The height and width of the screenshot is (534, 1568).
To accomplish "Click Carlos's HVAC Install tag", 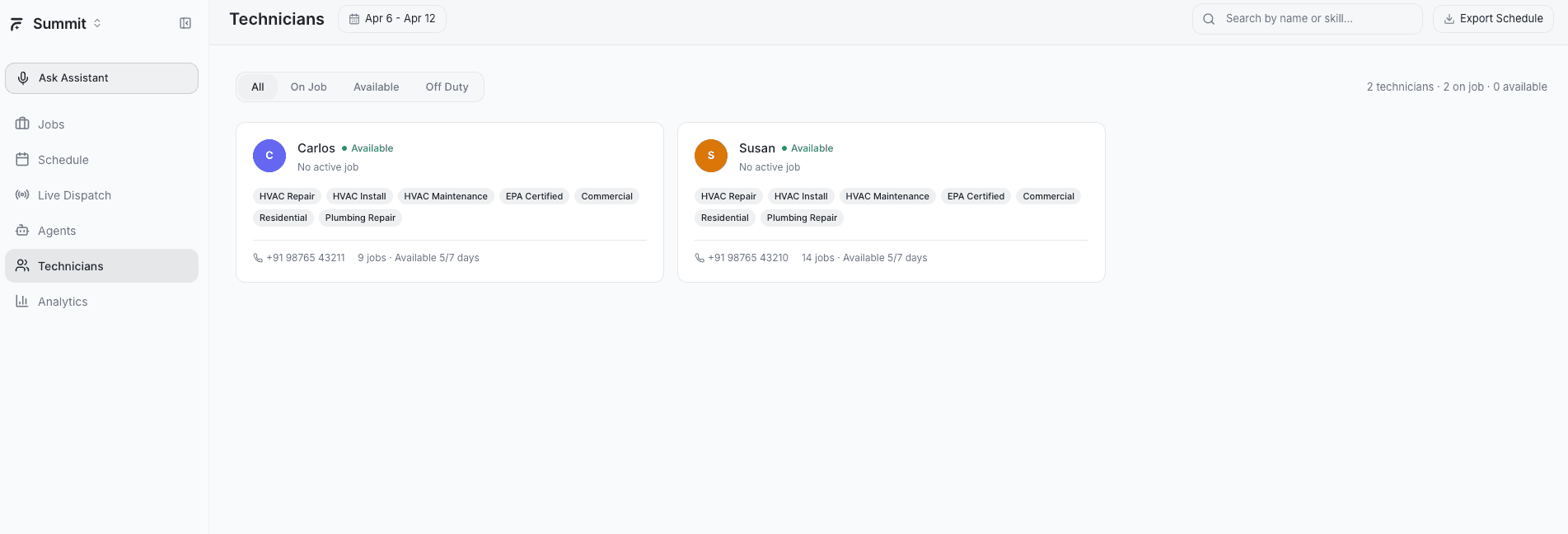I will pyautogui.click(x=359, y=196).
